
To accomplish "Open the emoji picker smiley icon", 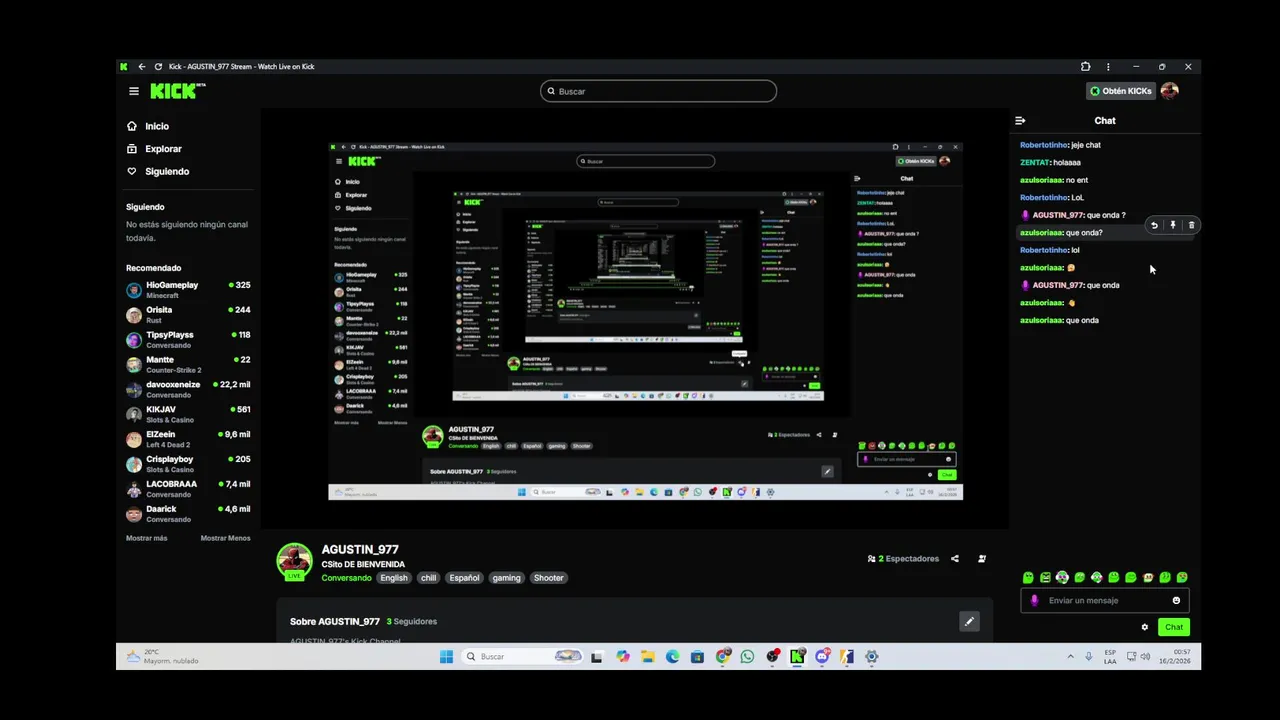I will point(1176,601).
